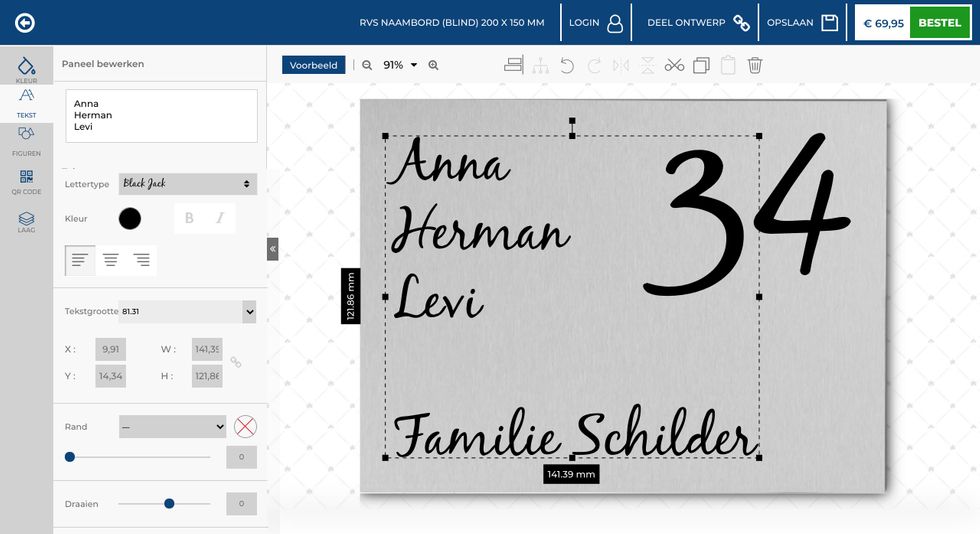
Task: Open the Tekstgrootte size dropdown
Action: point(187,312)
